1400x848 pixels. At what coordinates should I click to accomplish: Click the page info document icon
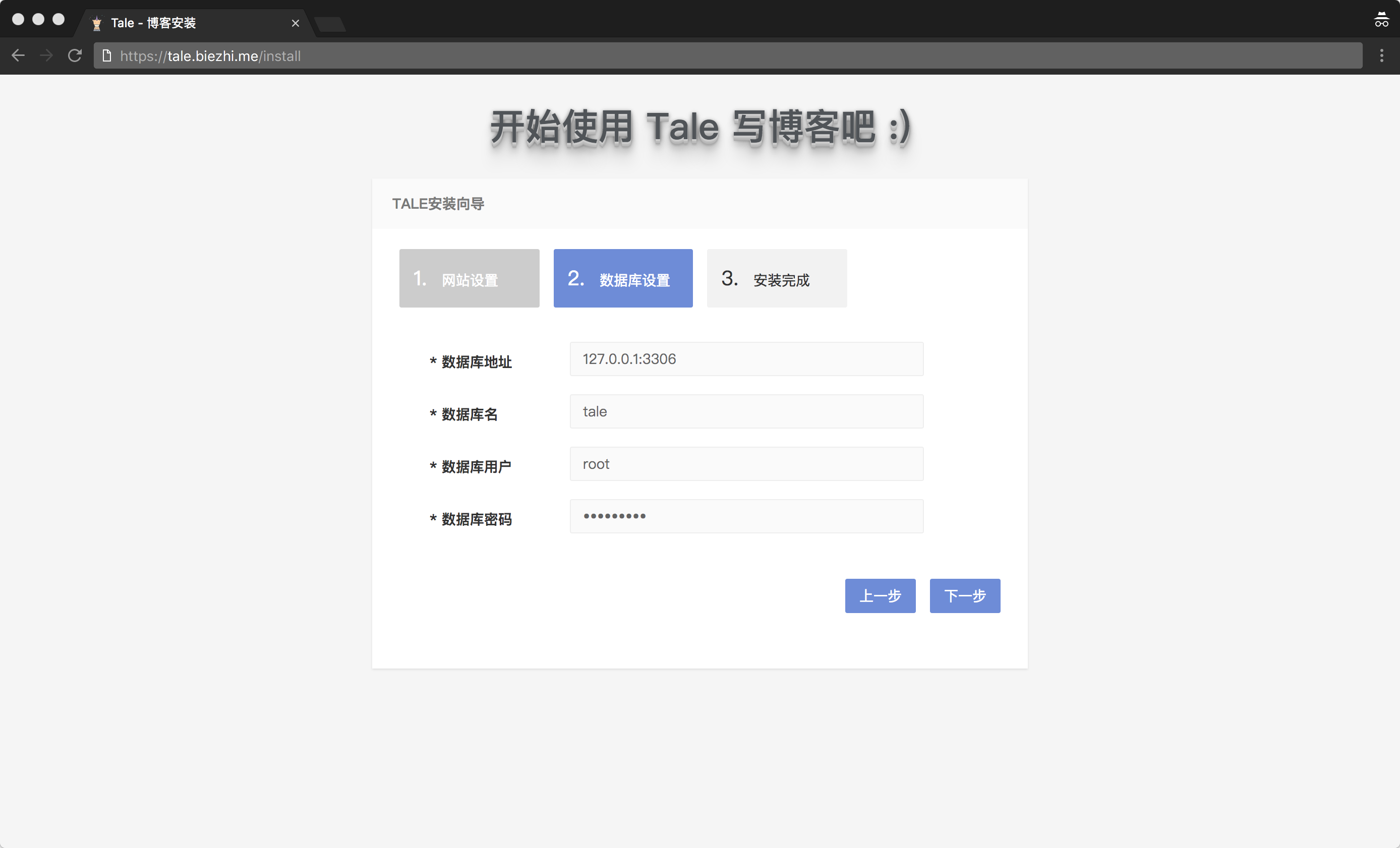point(106,55)
